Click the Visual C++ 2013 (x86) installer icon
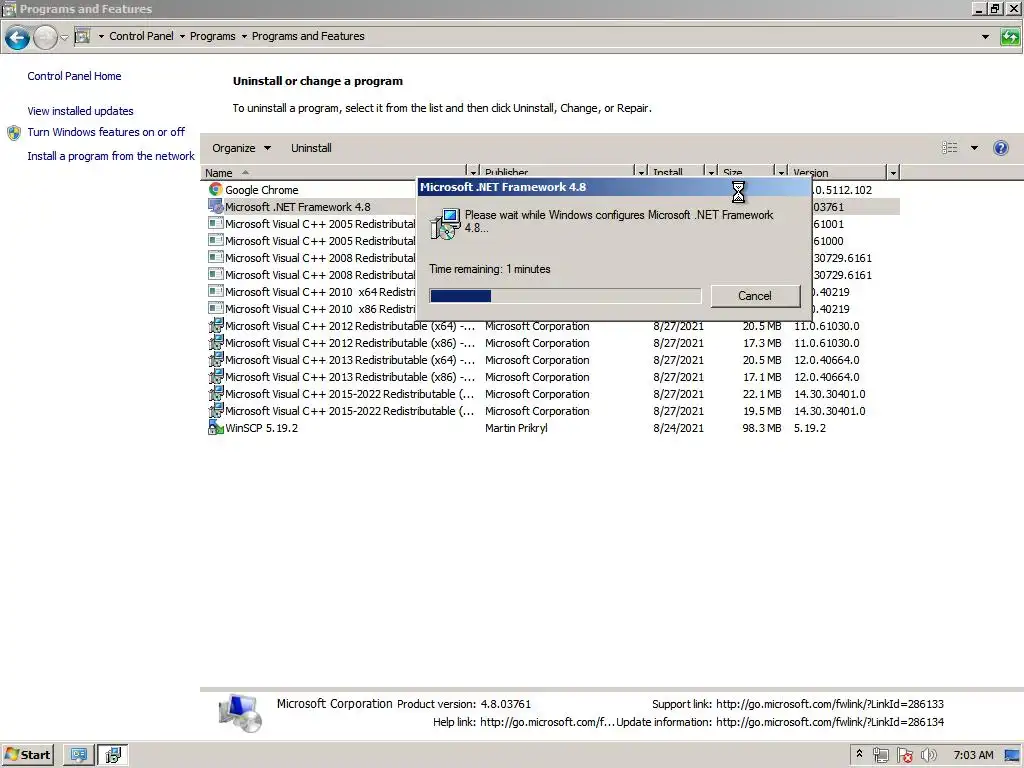 pos(216,377)
